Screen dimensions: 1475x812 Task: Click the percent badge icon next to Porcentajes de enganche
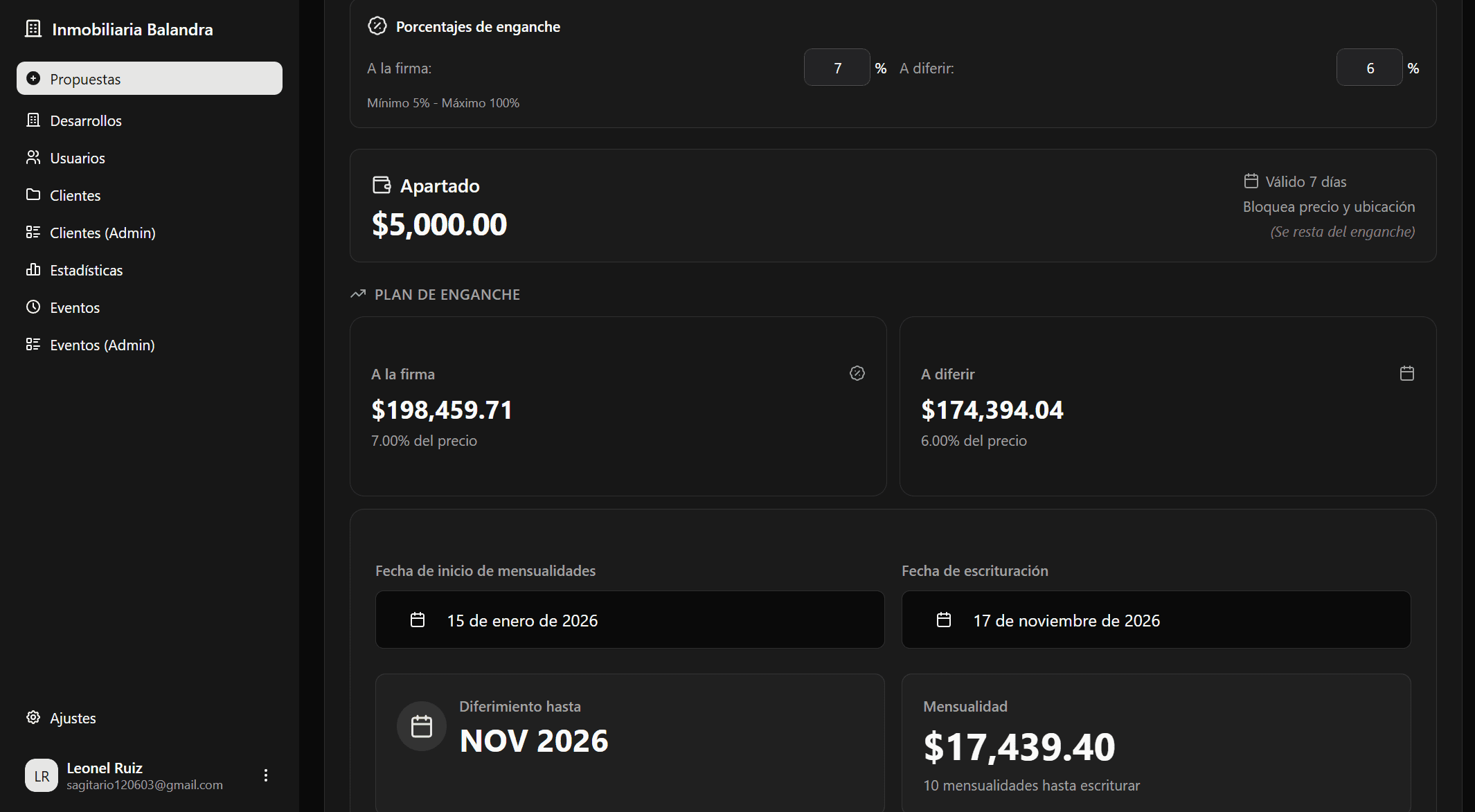pyautogui.click(x=376, y=26)
